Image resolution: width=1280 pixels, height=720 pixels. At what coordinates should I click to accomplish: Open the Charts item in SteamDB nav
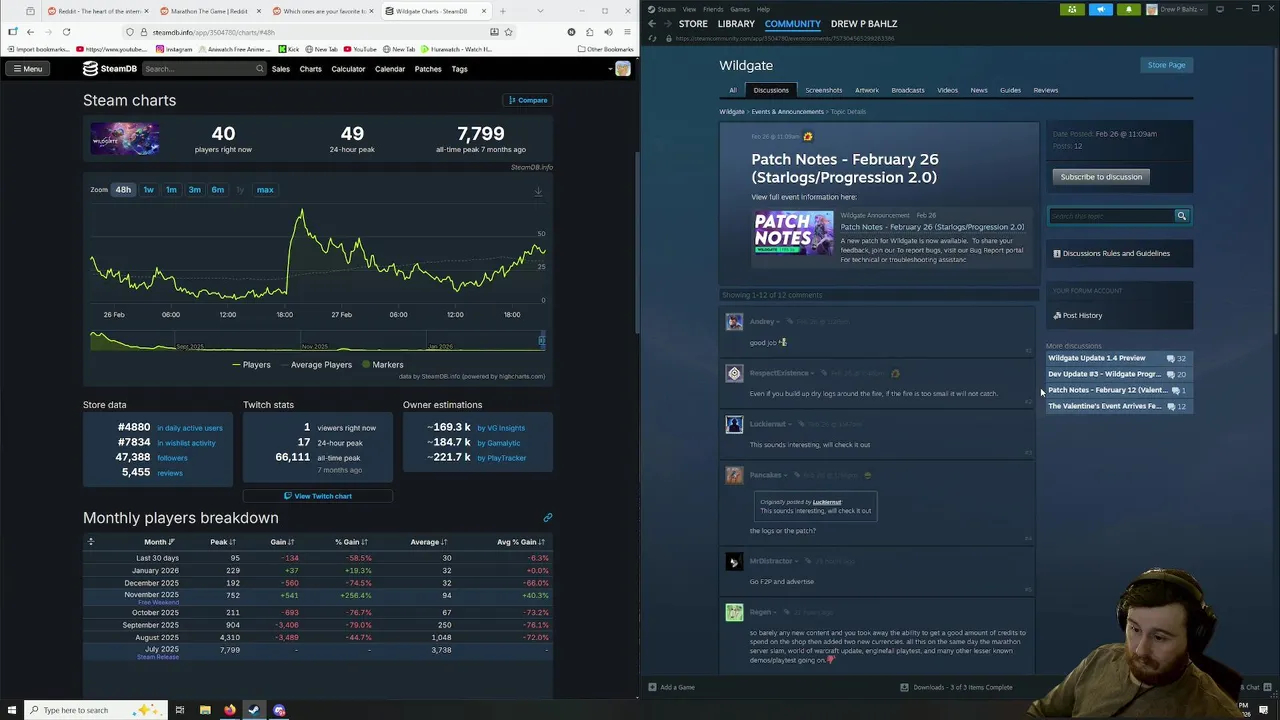pos(310,69)
